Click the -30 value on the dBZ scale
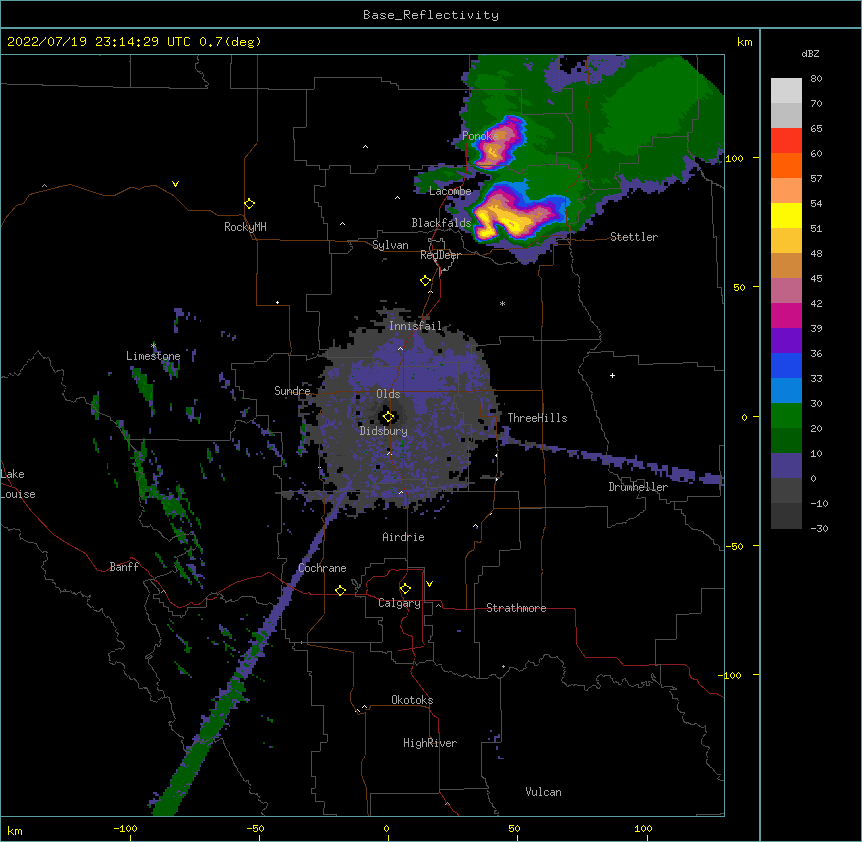 pyautogui.click(x=819, y=528)
